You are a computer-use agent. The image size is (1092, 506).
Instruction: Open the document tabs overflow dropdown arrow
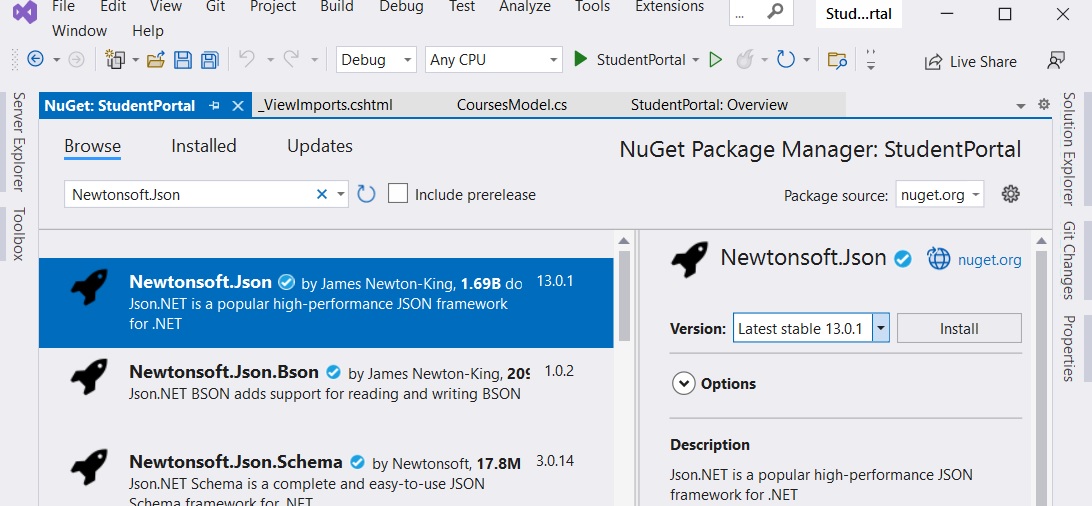(x=1021, y=106)
